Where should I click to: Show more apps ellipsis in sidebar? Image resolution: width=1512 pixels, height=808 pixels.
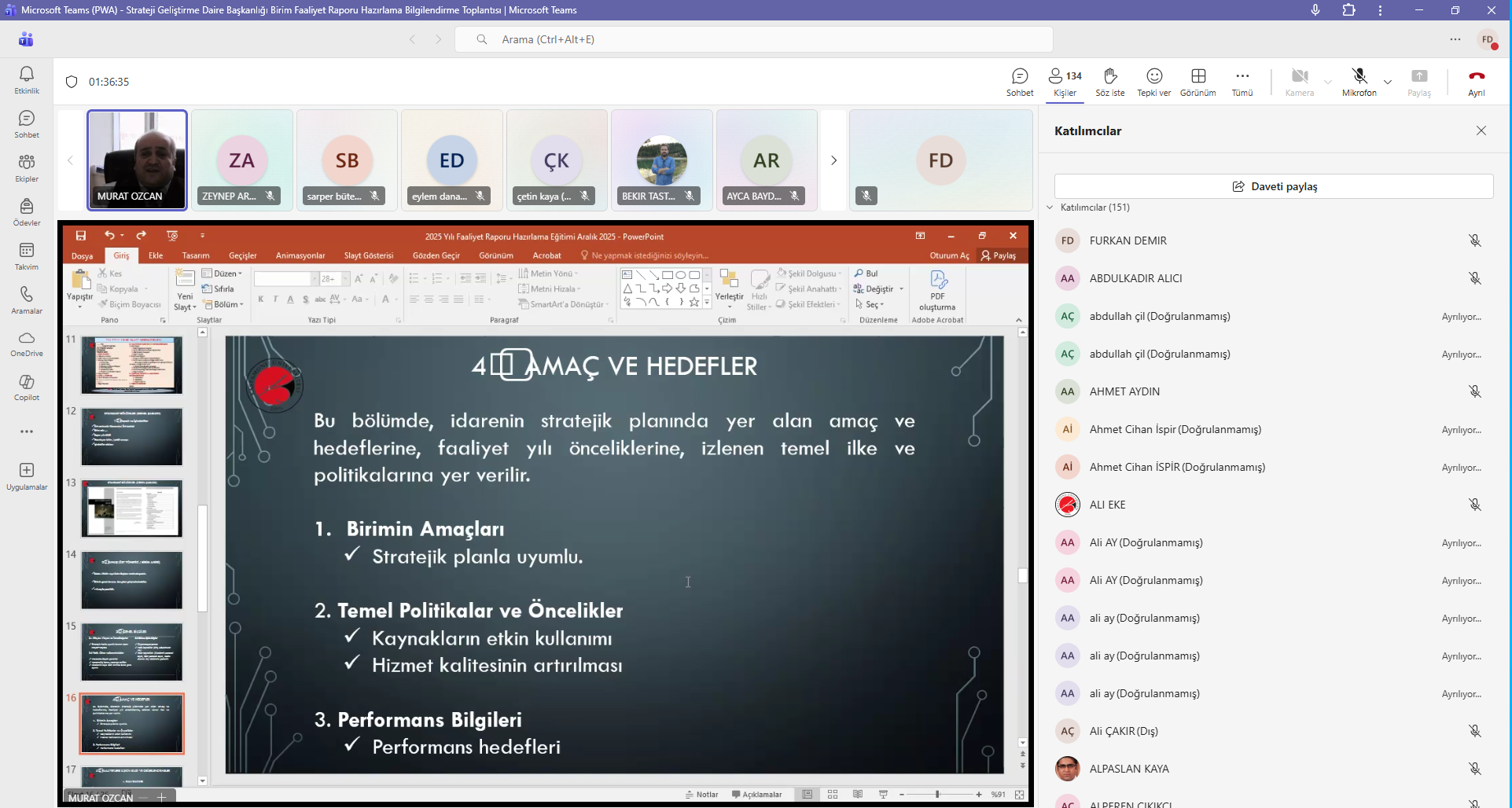click(27, 432)
